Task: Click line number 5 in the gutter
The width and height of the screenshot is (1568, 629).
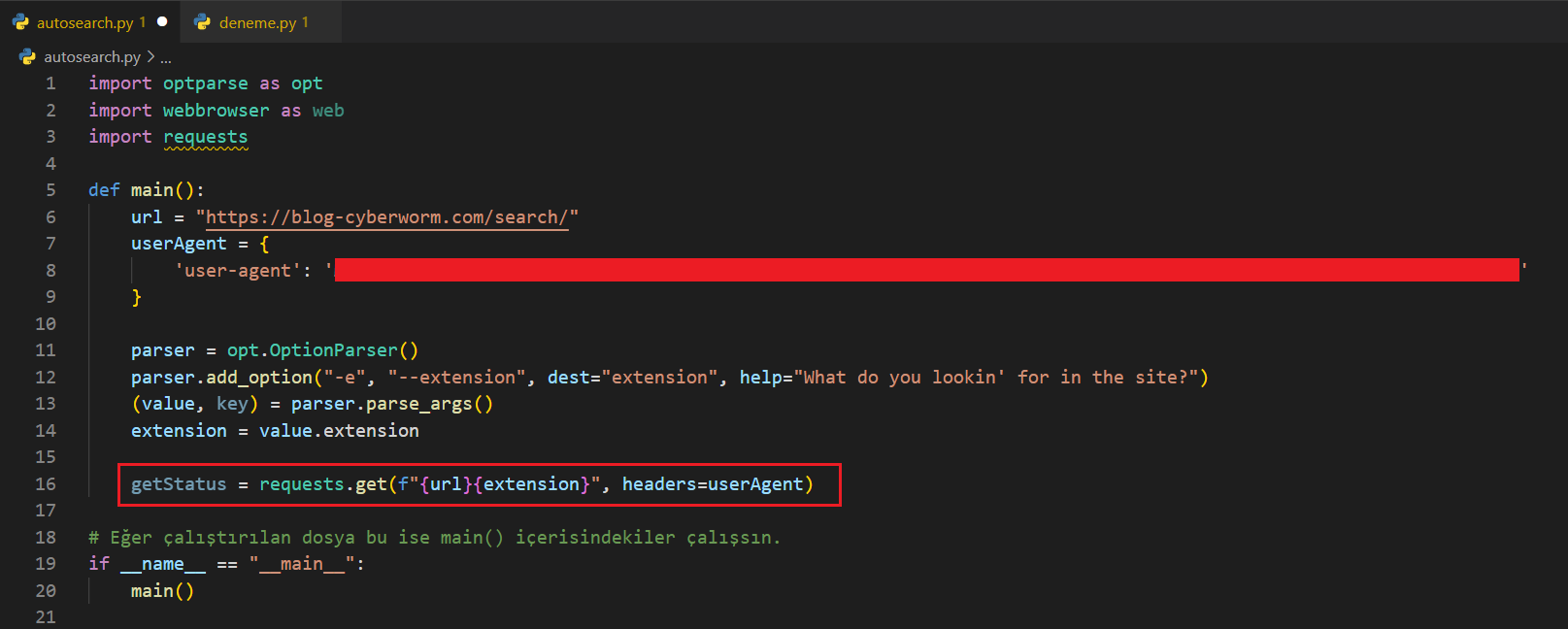Action: pos(50,190)
